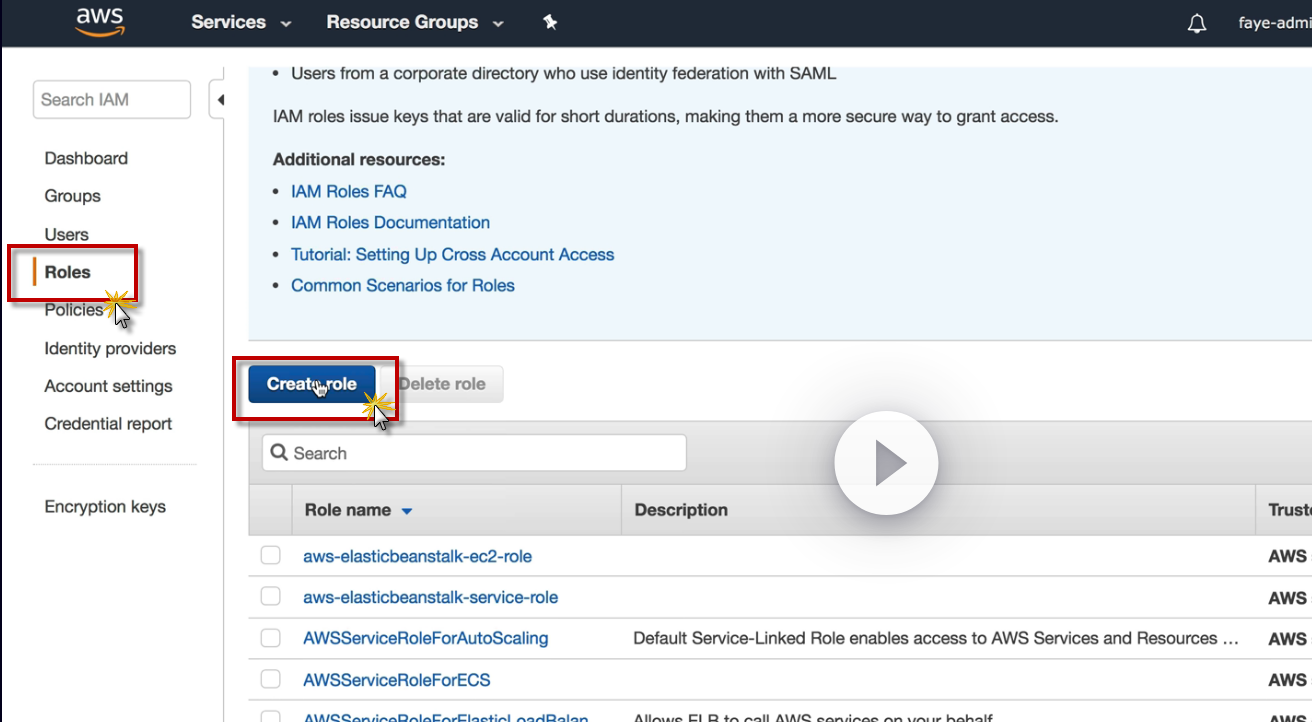Open the aws-elasticbeanstalk-service-role link
Viewport: 1312px width, 722px height.
431,597
